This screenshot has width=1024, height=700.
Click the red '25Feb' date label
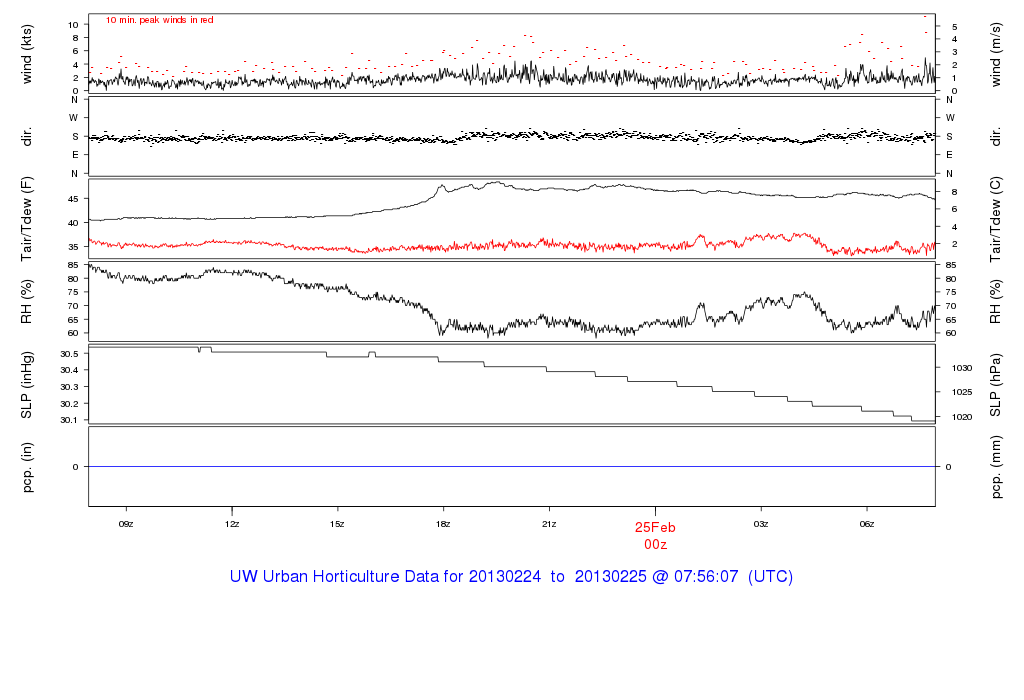(655, 528)
